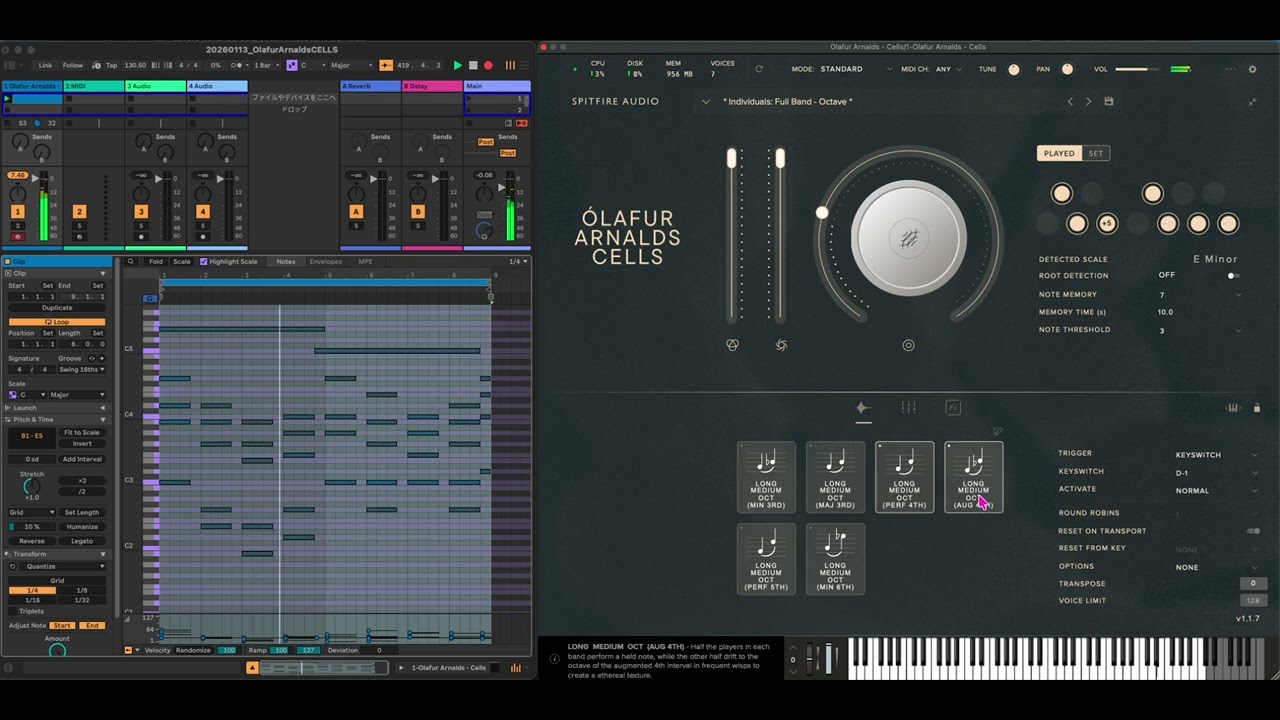Enable Highlight Scale checkbox
1280x720 pixels.
pyautogui.click(x=204, y=262)
